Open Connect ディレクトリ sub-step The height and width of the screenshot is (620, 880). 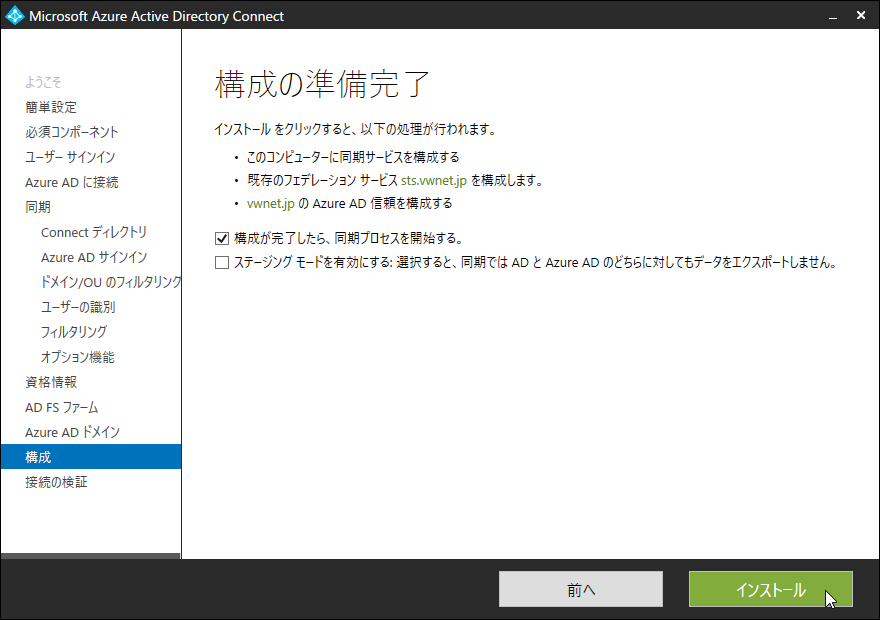94,232
